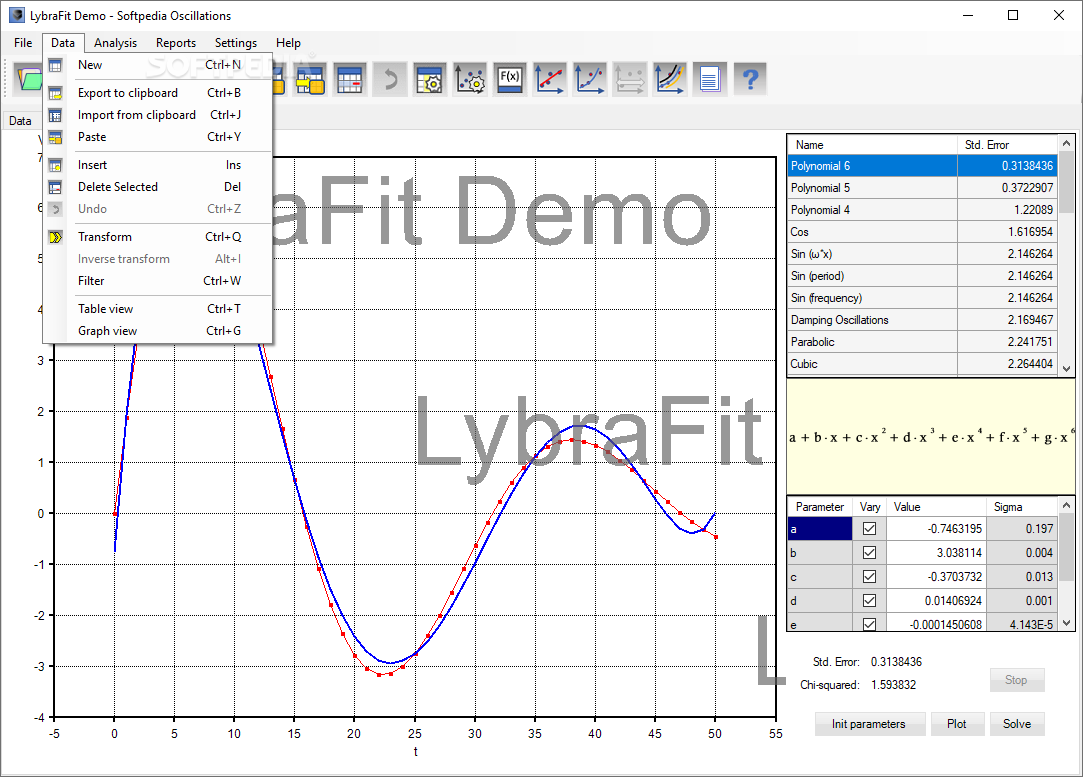Click the icon next to Paste
This screenshot has width=1083, height=777.
(55, 137)
